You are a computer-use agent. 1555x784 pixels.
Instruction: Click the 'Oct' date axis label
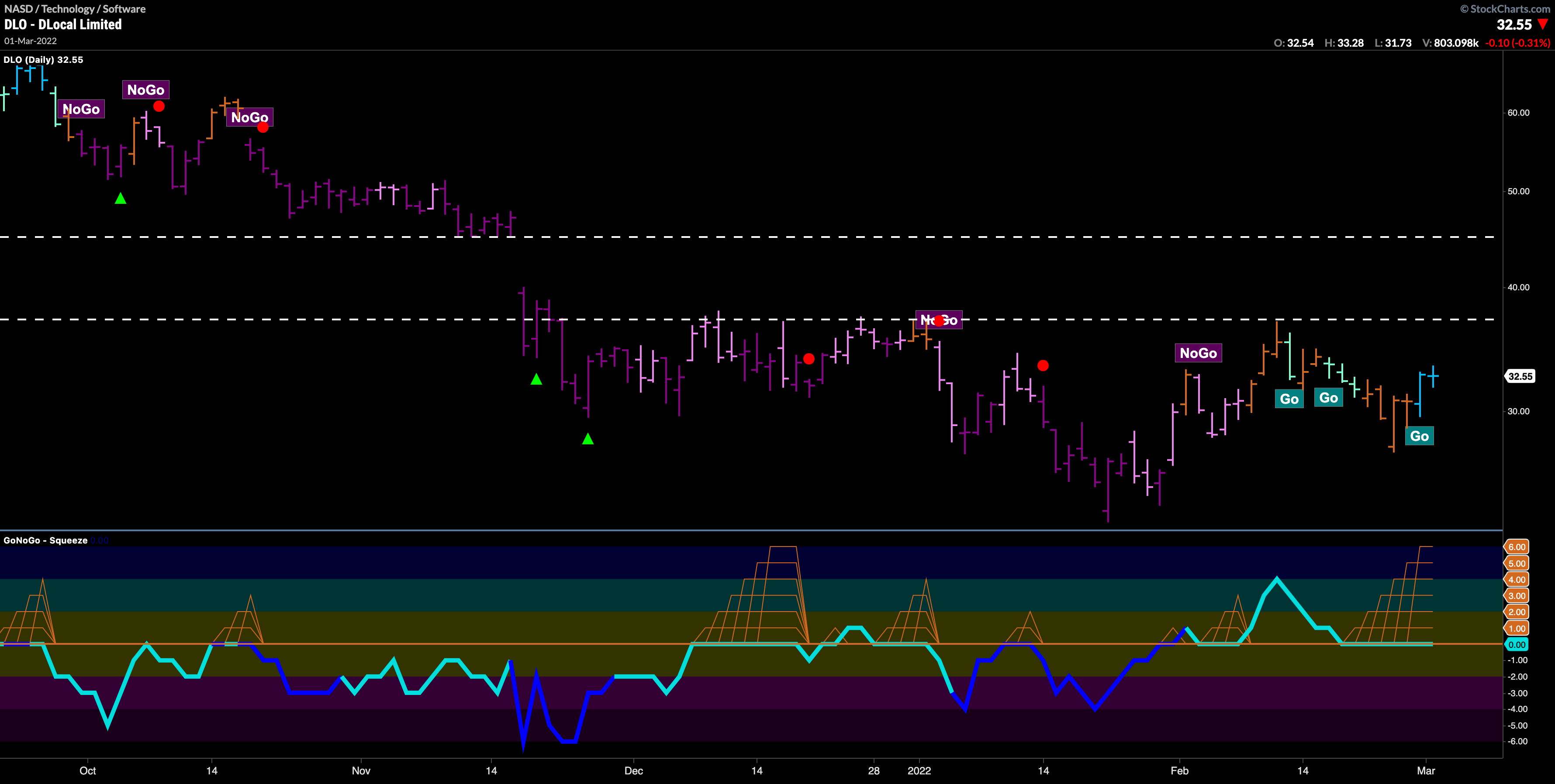pos(87,771)
